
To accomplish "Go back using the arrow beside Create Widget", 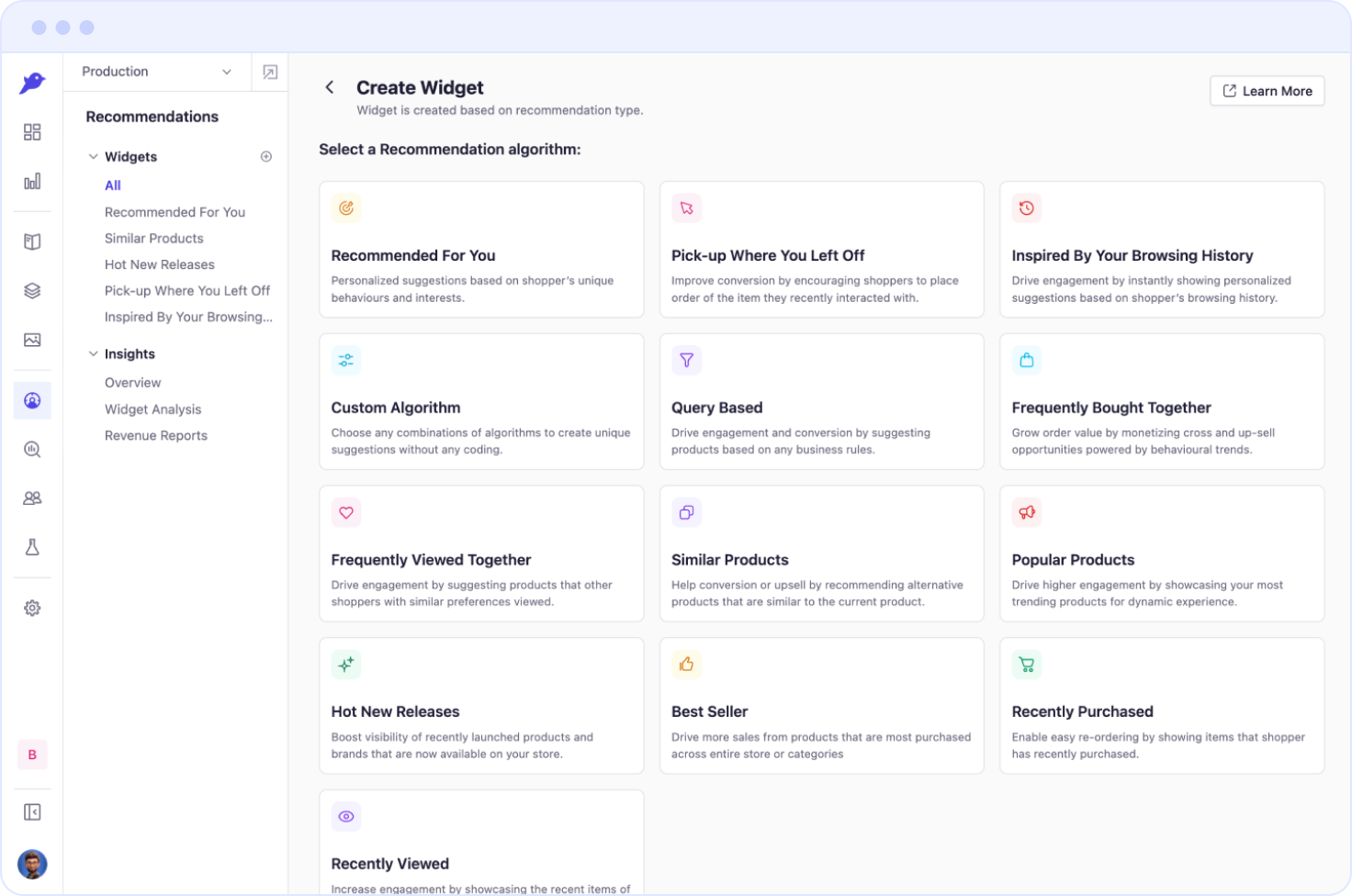I will pyautogui.click(x=330, y=87).
